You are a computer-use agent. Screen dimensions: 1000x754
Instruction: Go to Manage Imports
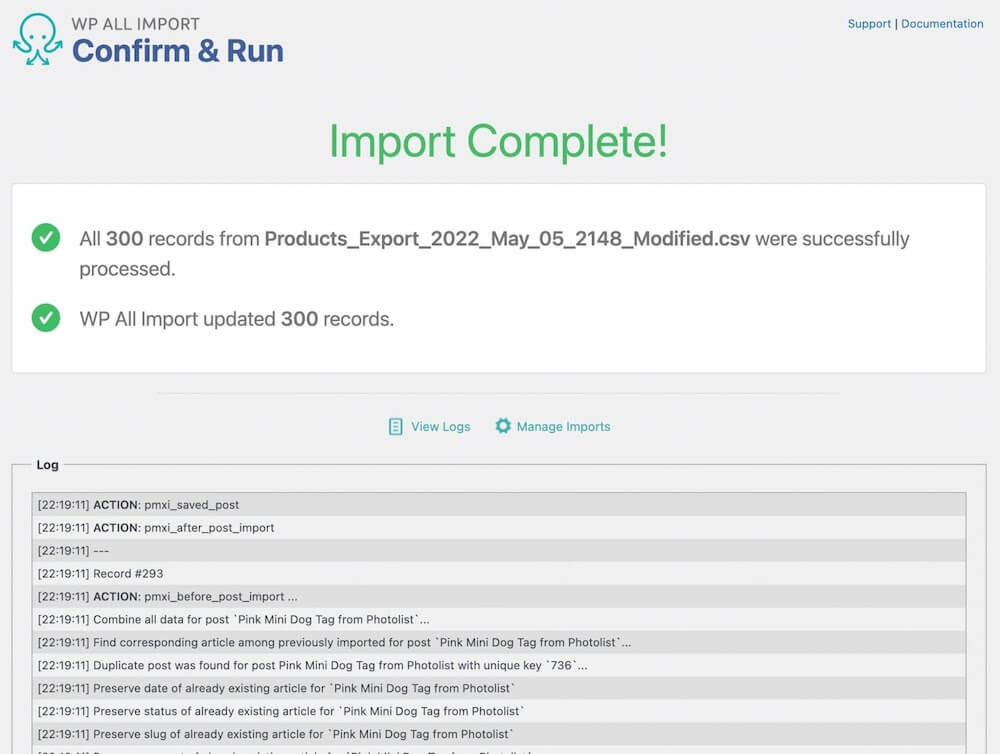[563, 426]
